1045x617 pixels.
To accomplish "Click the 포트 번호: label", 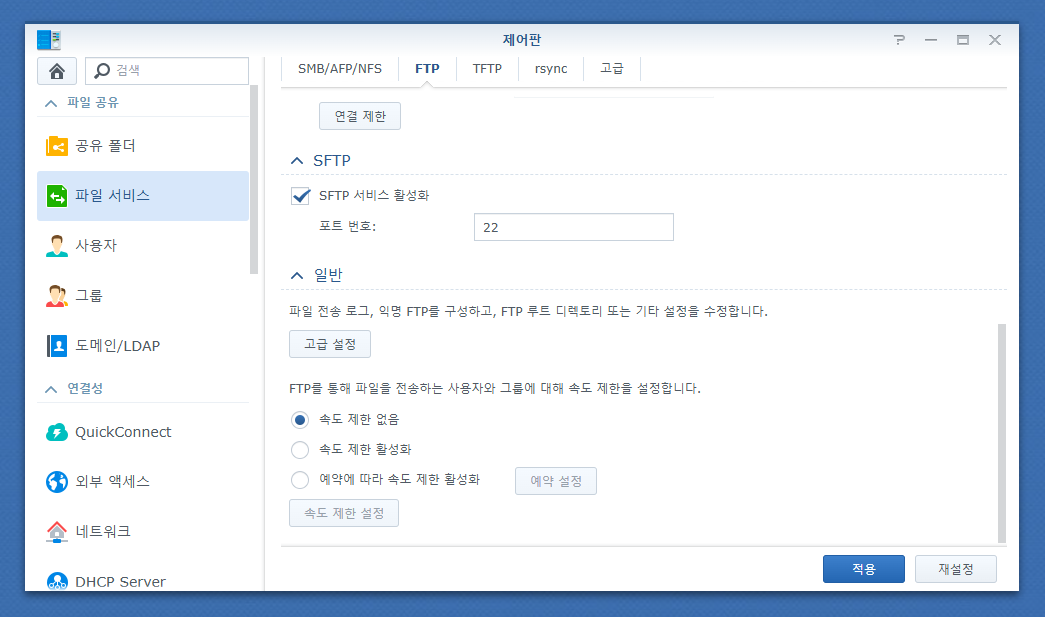I will 348,227.
